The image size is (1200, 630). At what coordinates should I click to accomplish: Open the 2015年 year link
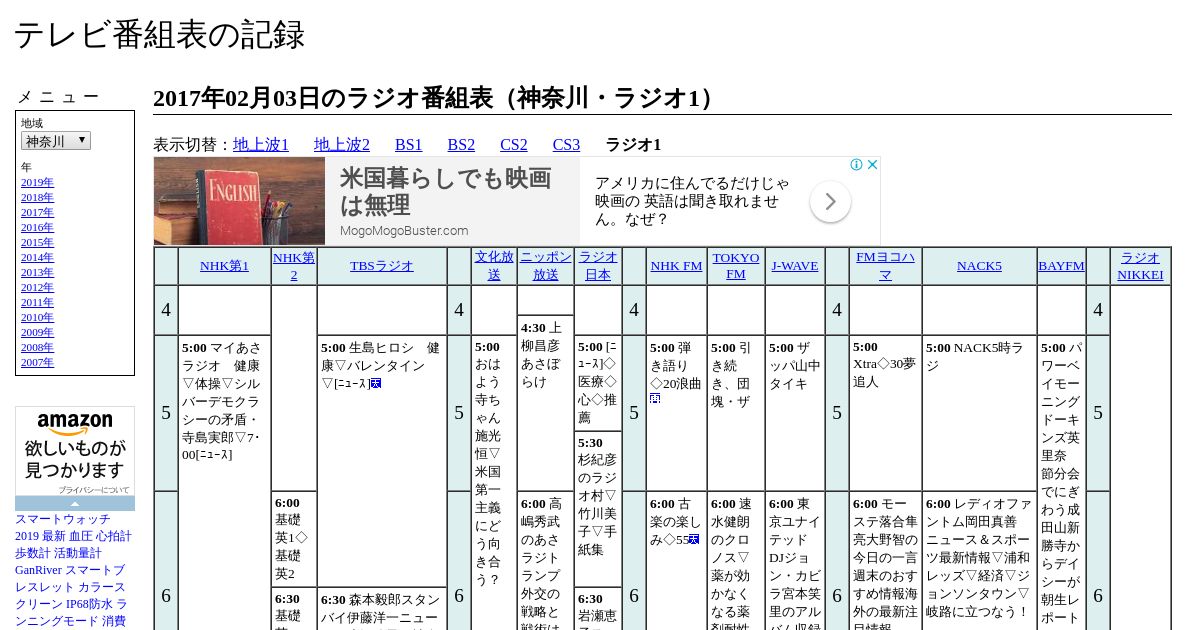pos(37,242)
